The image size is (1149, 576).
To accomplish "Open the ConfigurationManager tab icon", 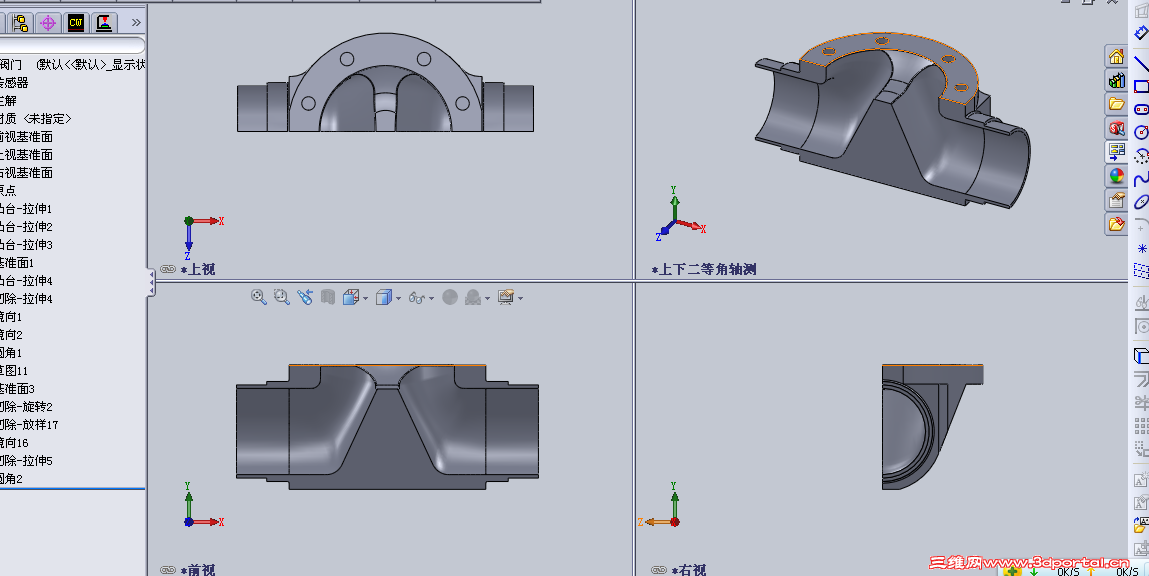I will 20,23.
